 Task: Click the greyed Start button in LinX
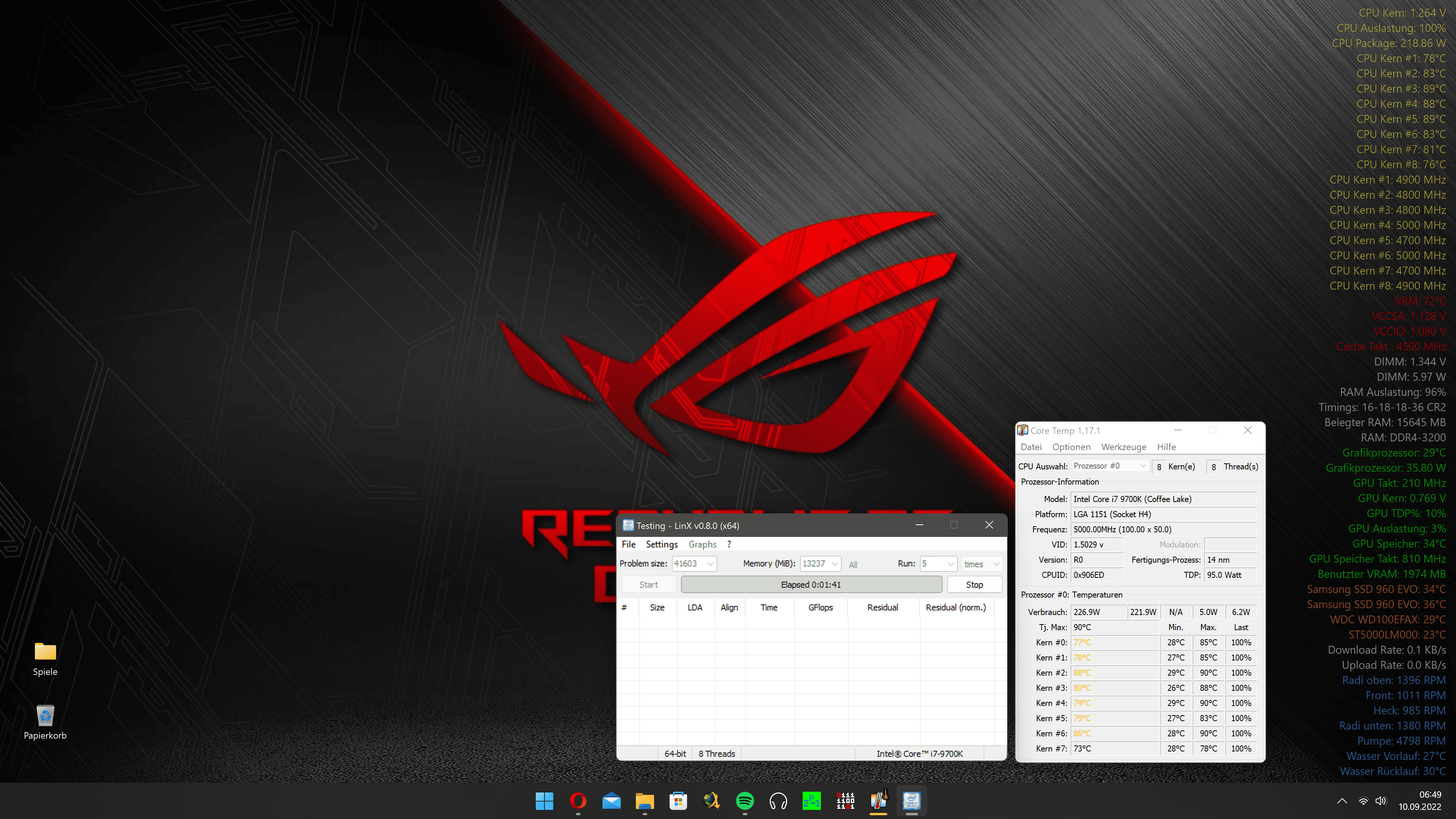648,584
